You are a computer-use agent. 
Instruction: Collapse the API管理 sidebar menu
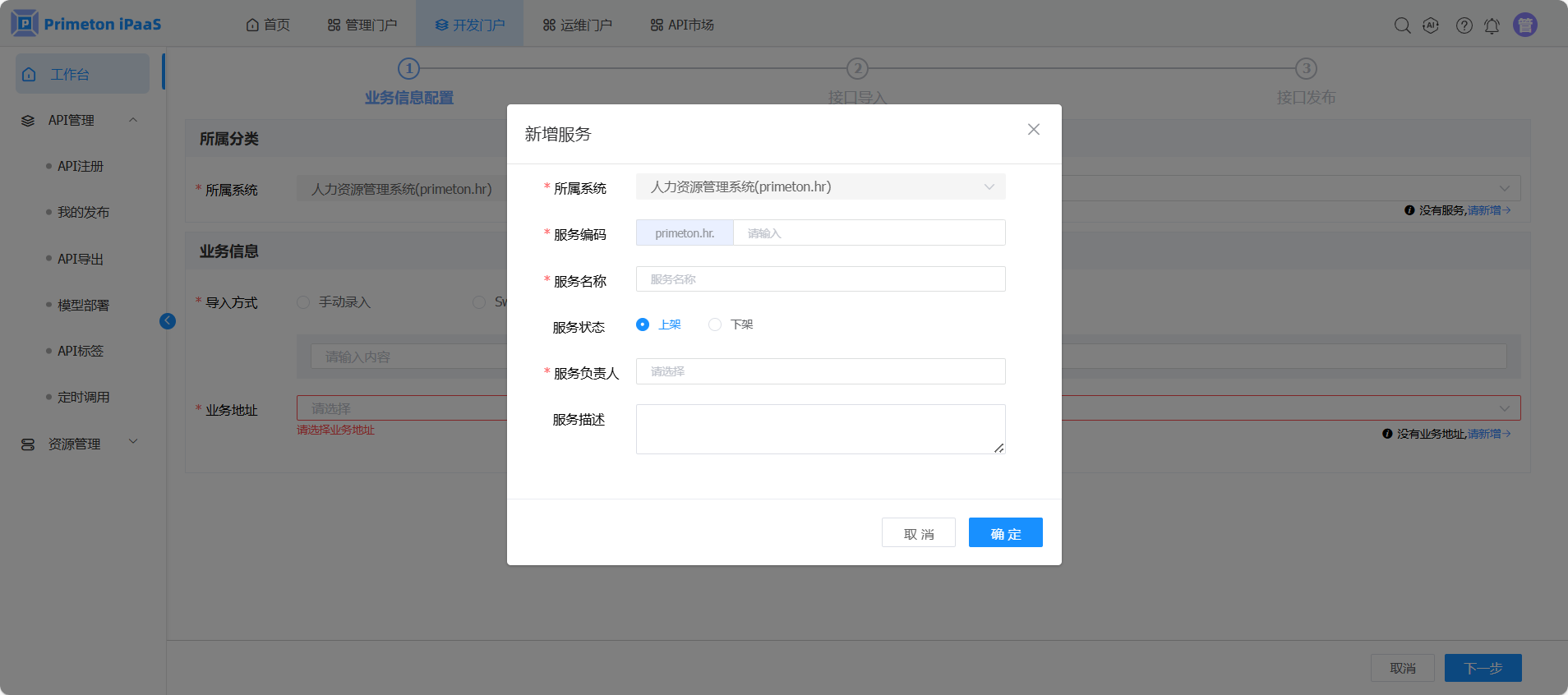[133, 120]
